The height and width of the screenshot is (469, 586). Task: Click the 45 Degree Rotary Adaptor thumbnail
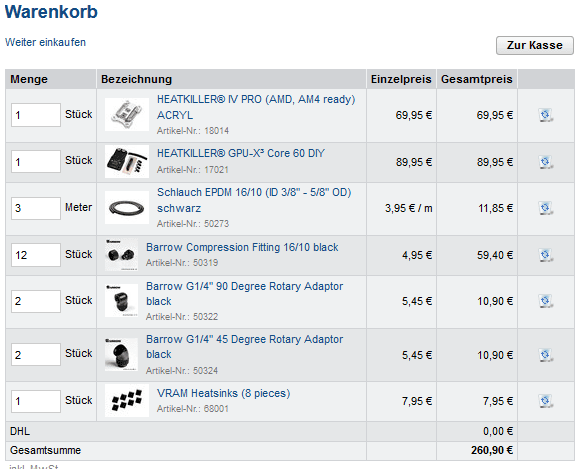click(x=121, y=354)
